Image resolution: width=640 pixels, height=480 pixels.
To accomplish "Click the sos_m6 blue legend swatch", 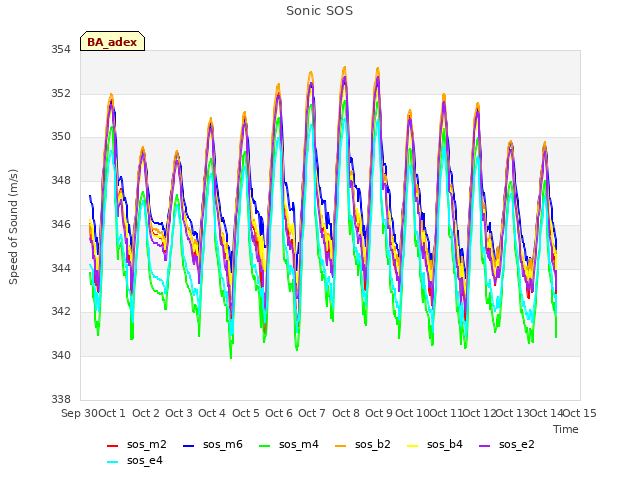I will tap(188, 446).
